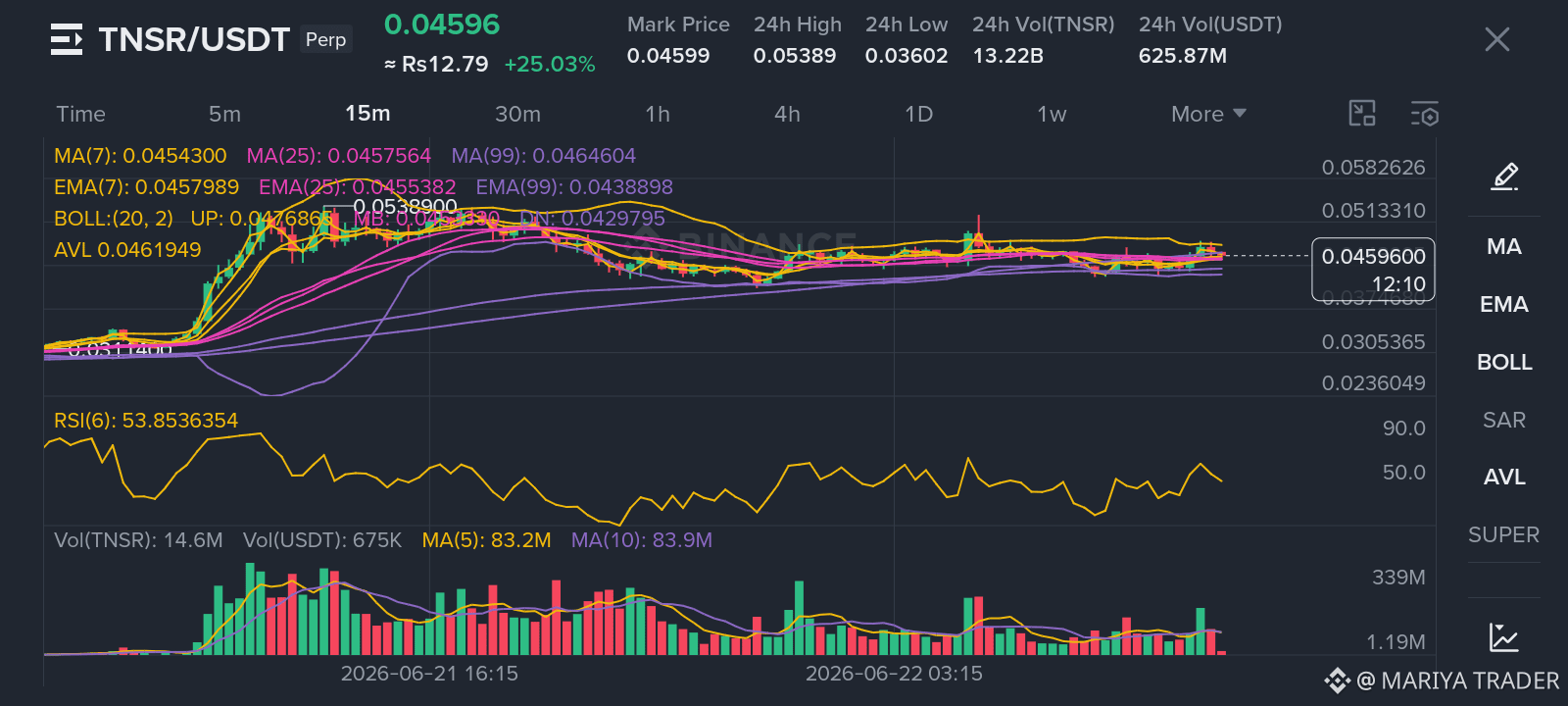Click the 2026-06-21 16:15 time label

[x=429, y=674]
